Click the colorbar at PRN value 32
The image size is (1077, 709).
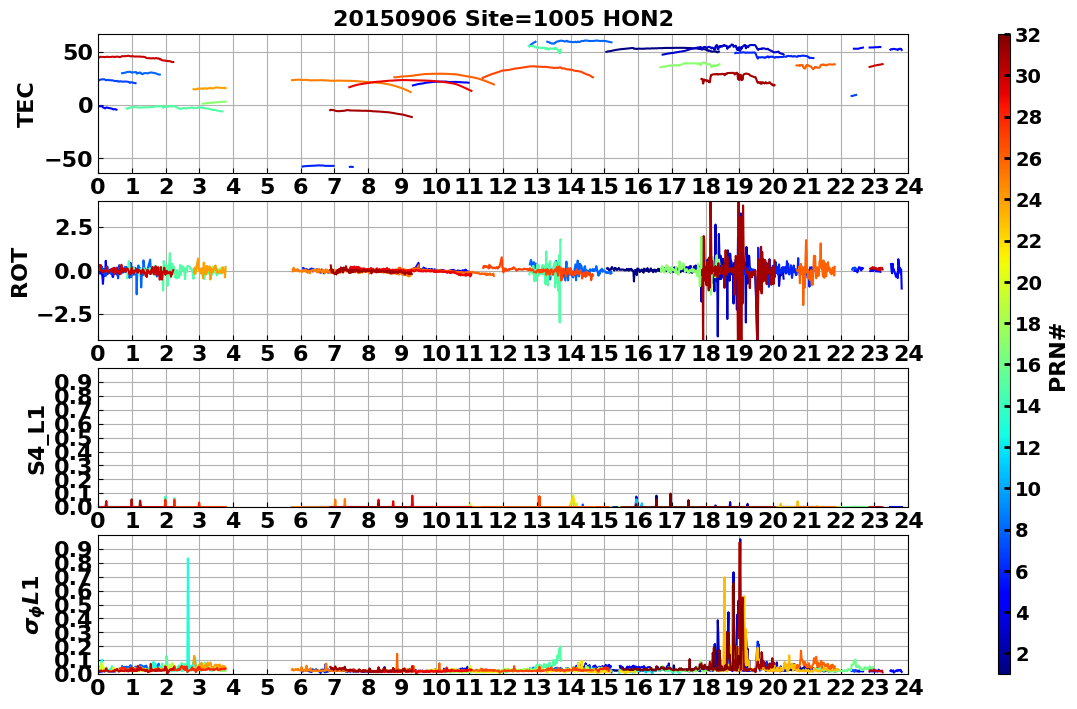pyautogui.click(x=1004, y=36)
